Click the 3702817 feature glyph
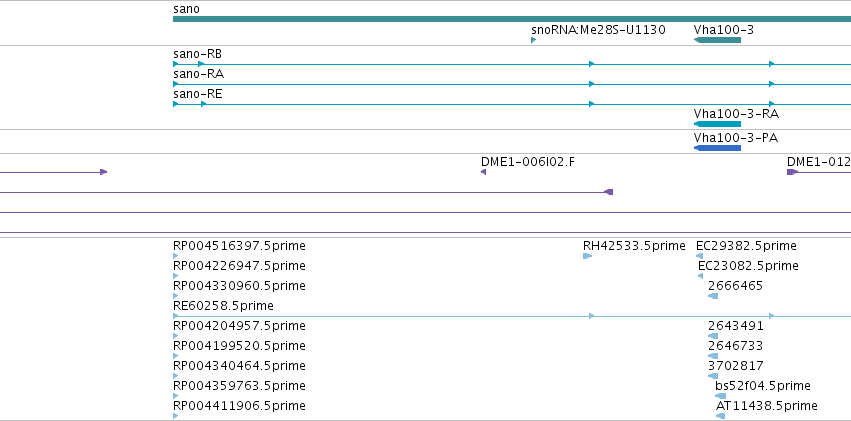 click(713, 376)
